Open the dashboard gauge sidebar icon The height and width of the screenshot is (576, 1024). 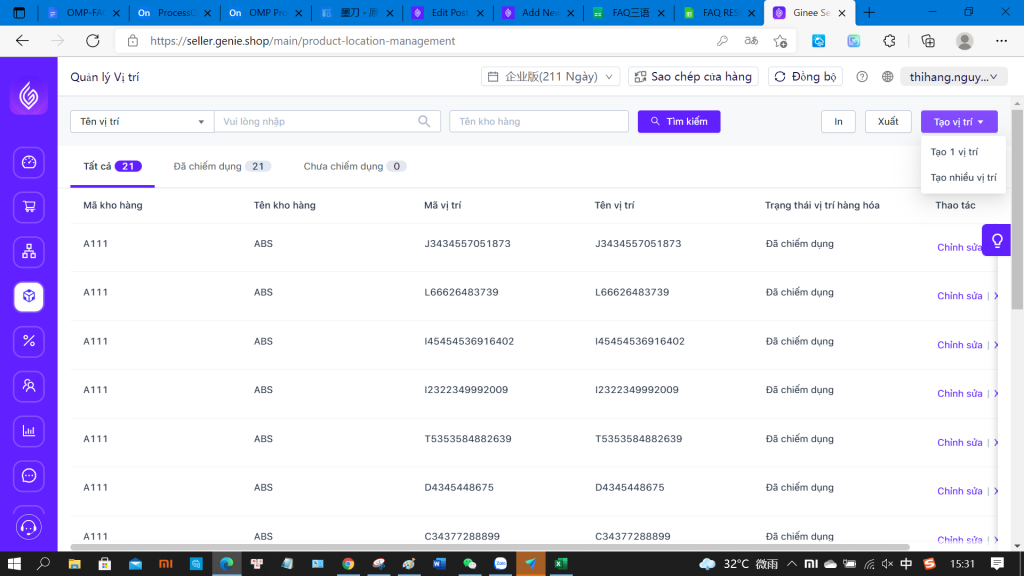29,162
